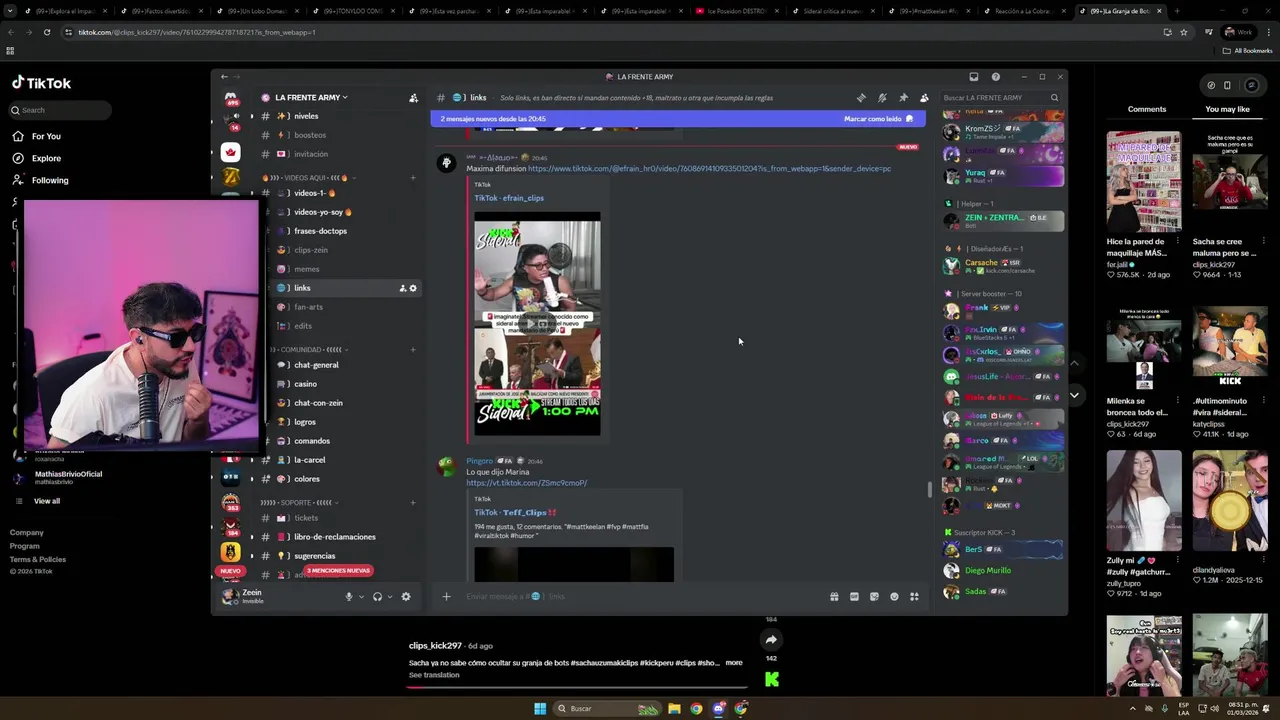Open apps launcher icon in message bar
Viewport: 1280px width, 720px height.
[914, 597]
